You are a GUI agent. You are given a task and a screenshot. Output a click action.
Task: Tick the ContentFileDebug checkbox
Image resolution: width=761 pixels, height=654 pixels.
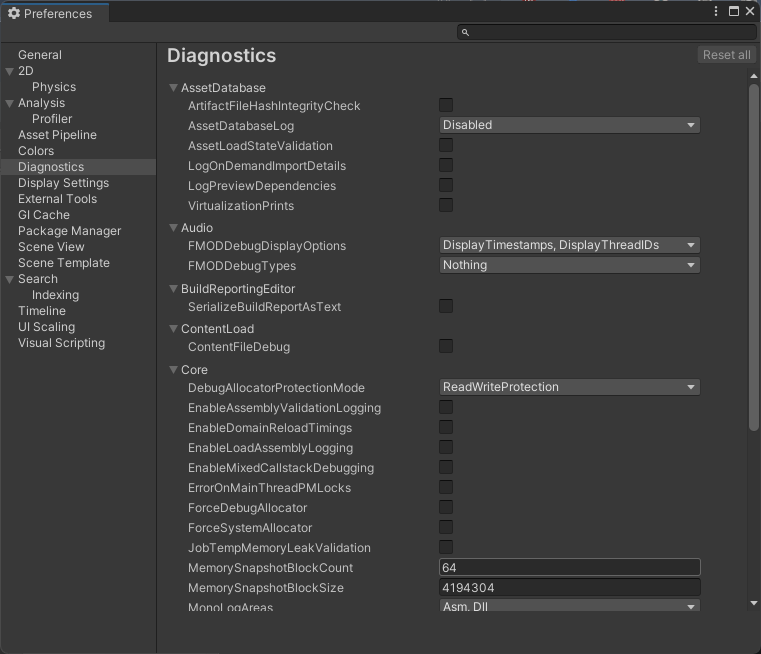(x=446, y=346)
